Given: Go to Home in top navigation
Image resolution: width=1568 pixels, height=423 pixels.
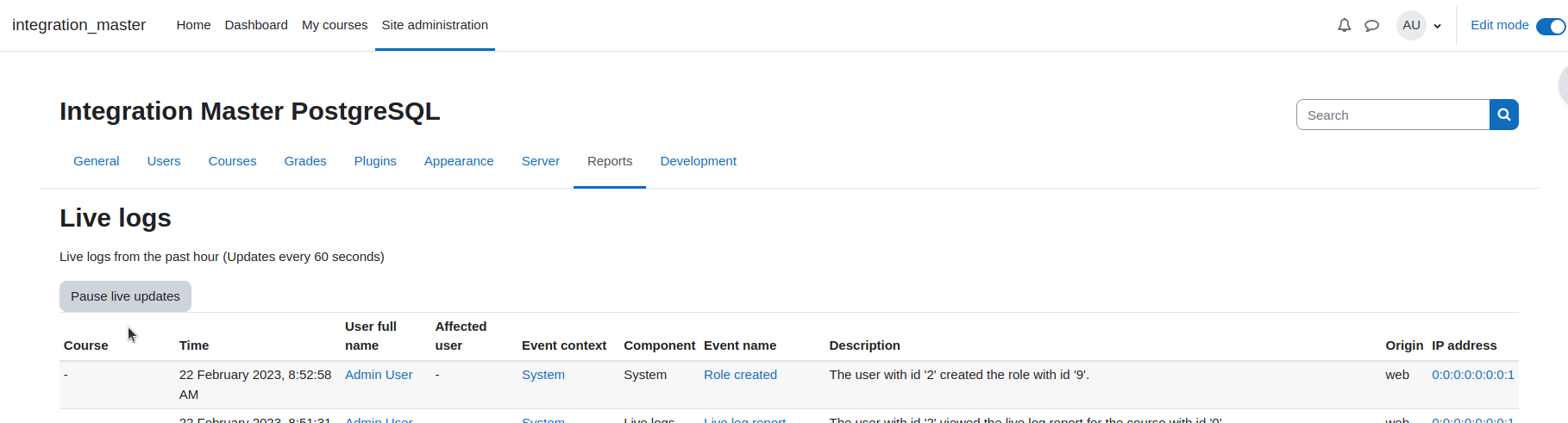Looking at the screenshot, I should click(193, 25).
